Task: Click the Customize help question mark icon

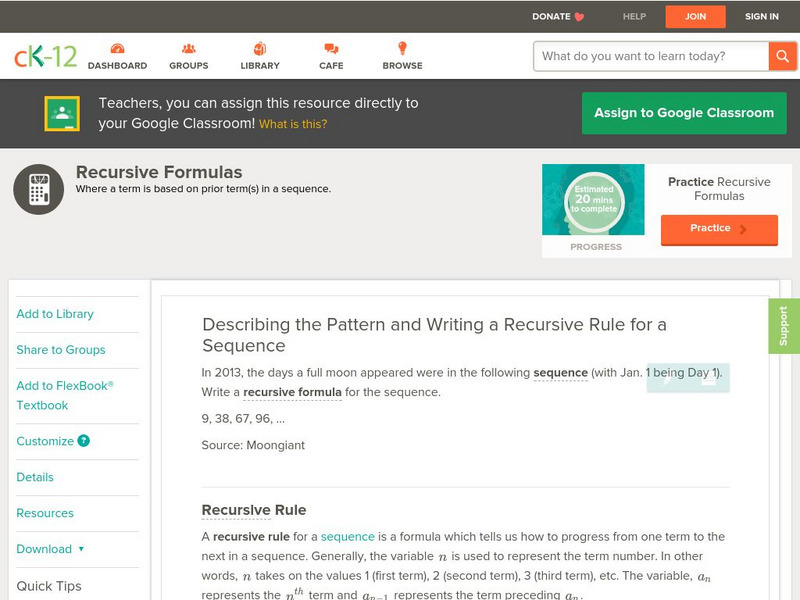Action: (84, 441)
